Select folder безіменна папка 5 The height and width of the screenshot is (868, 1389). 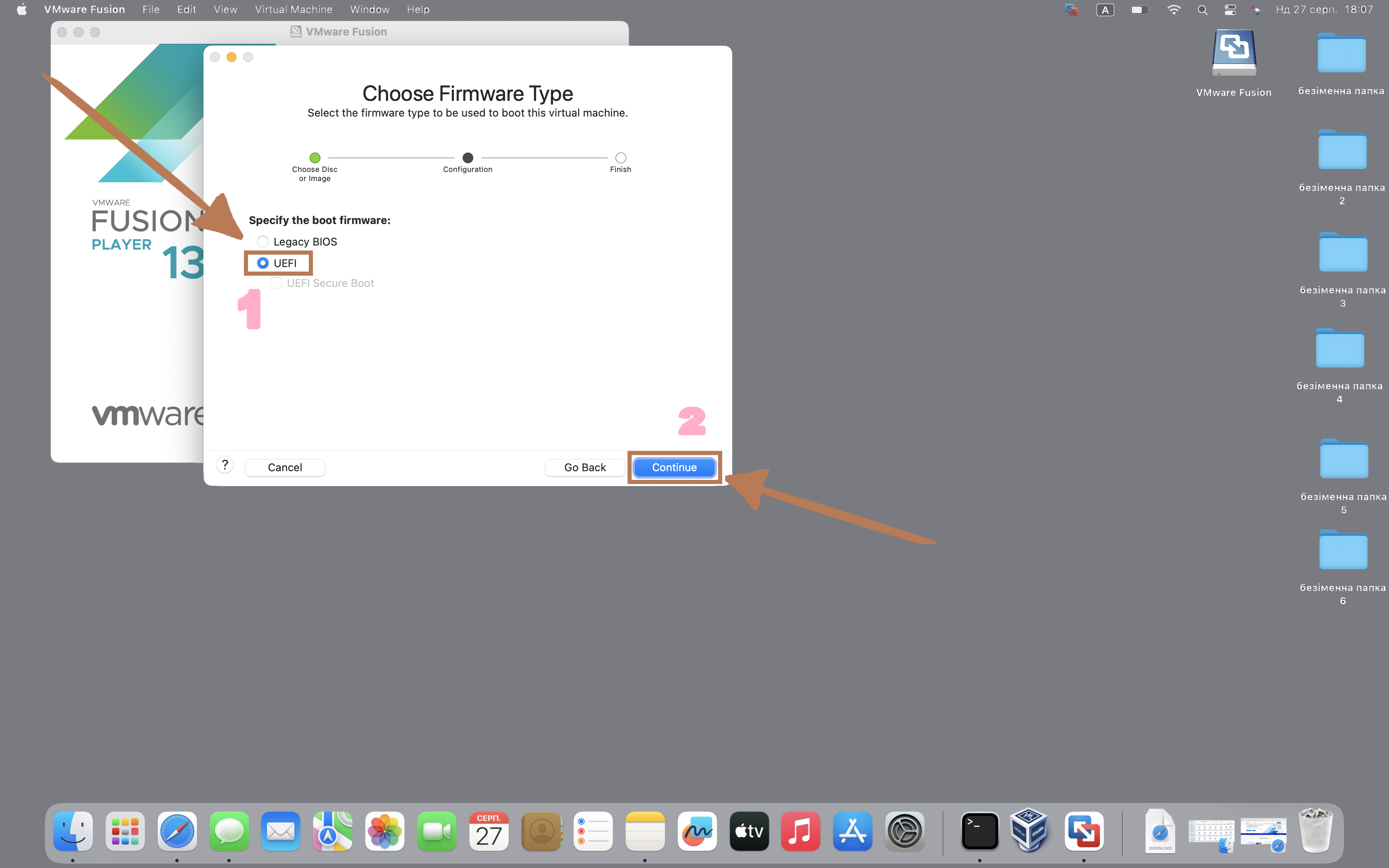click(x=1344, y=459)
